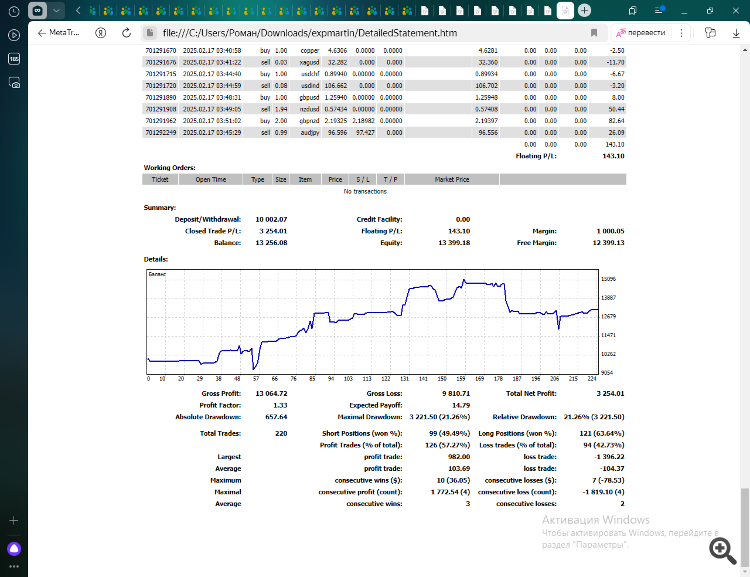Click the file page info icon
Screen dimensions: 750x577
pyautogui.click(x=150, y=33)
